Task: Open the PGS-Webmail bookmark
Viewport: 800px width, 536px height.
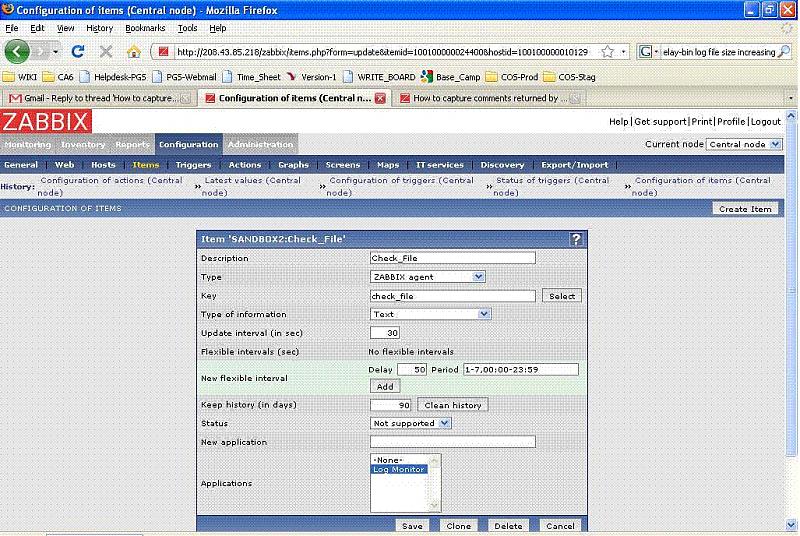Action: coord(184,77)
